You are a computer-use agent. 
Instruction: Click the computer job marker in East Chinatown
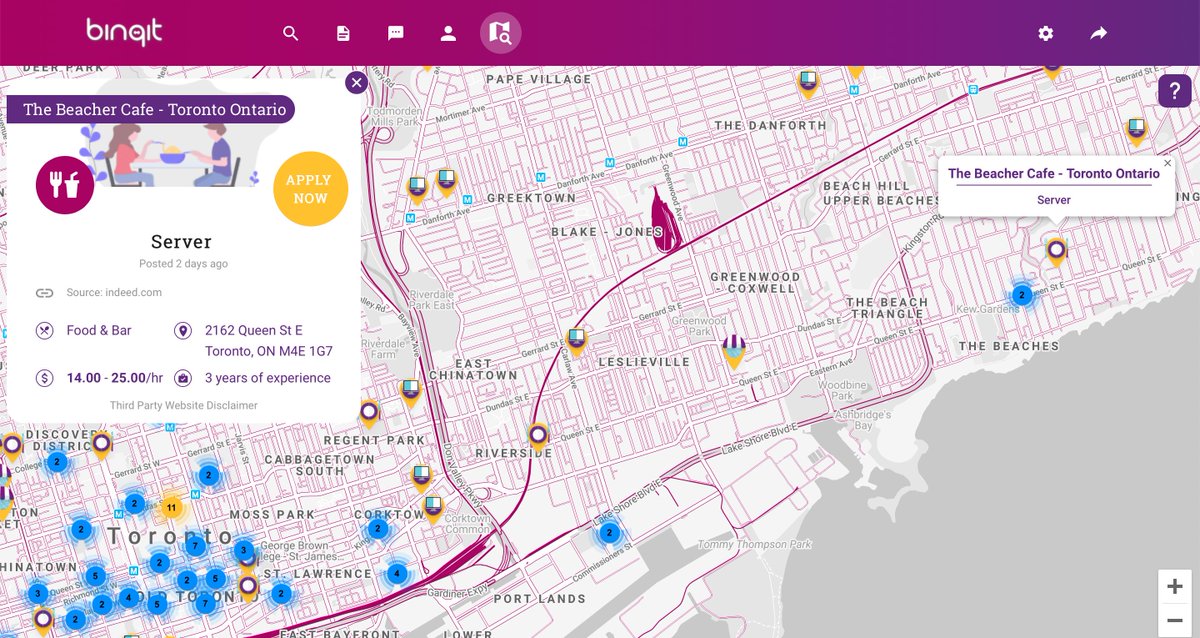[x=409, y=392]
